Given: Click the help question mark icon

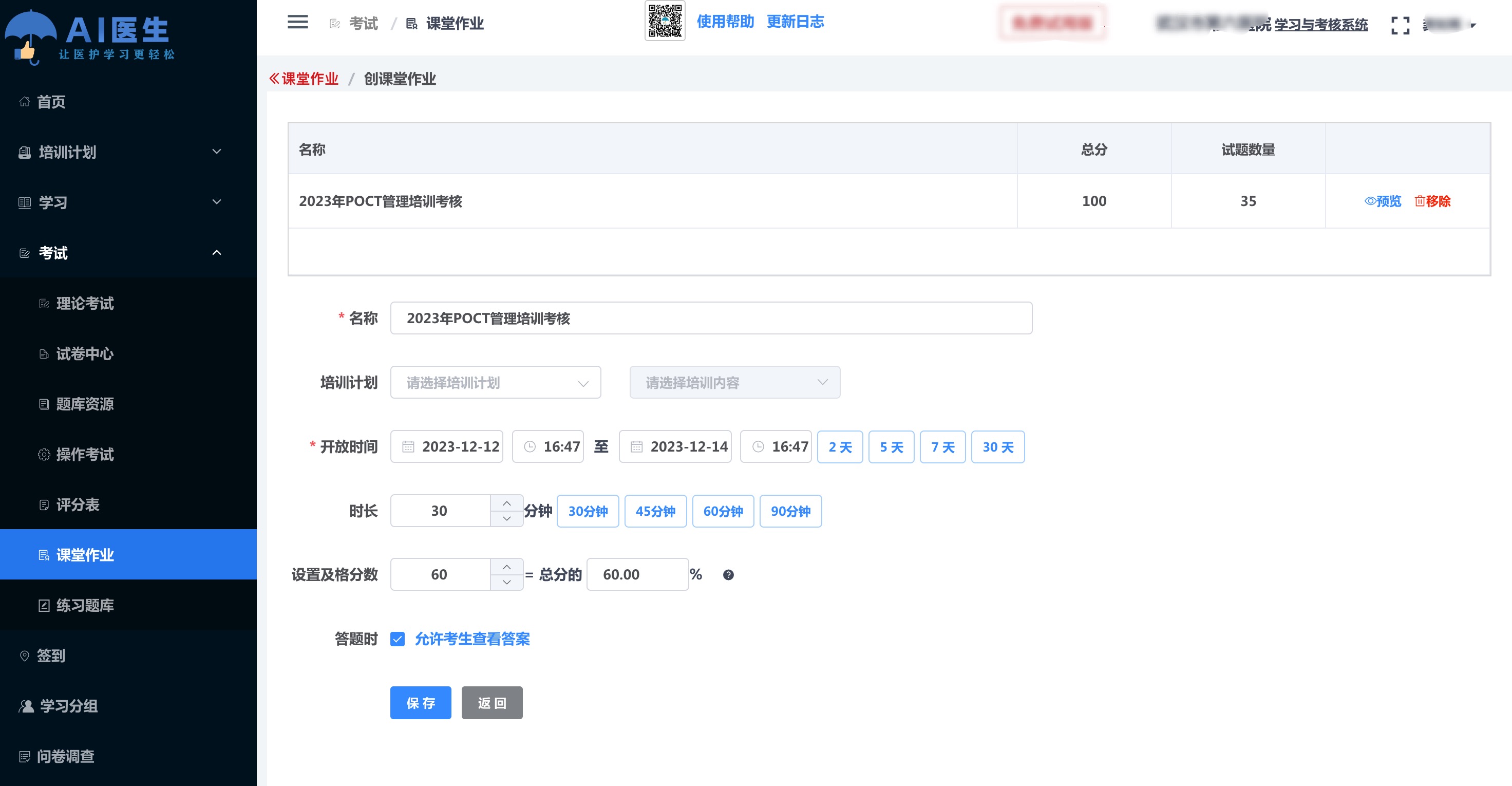Looking at the screenshot, I should coord(728,575).
